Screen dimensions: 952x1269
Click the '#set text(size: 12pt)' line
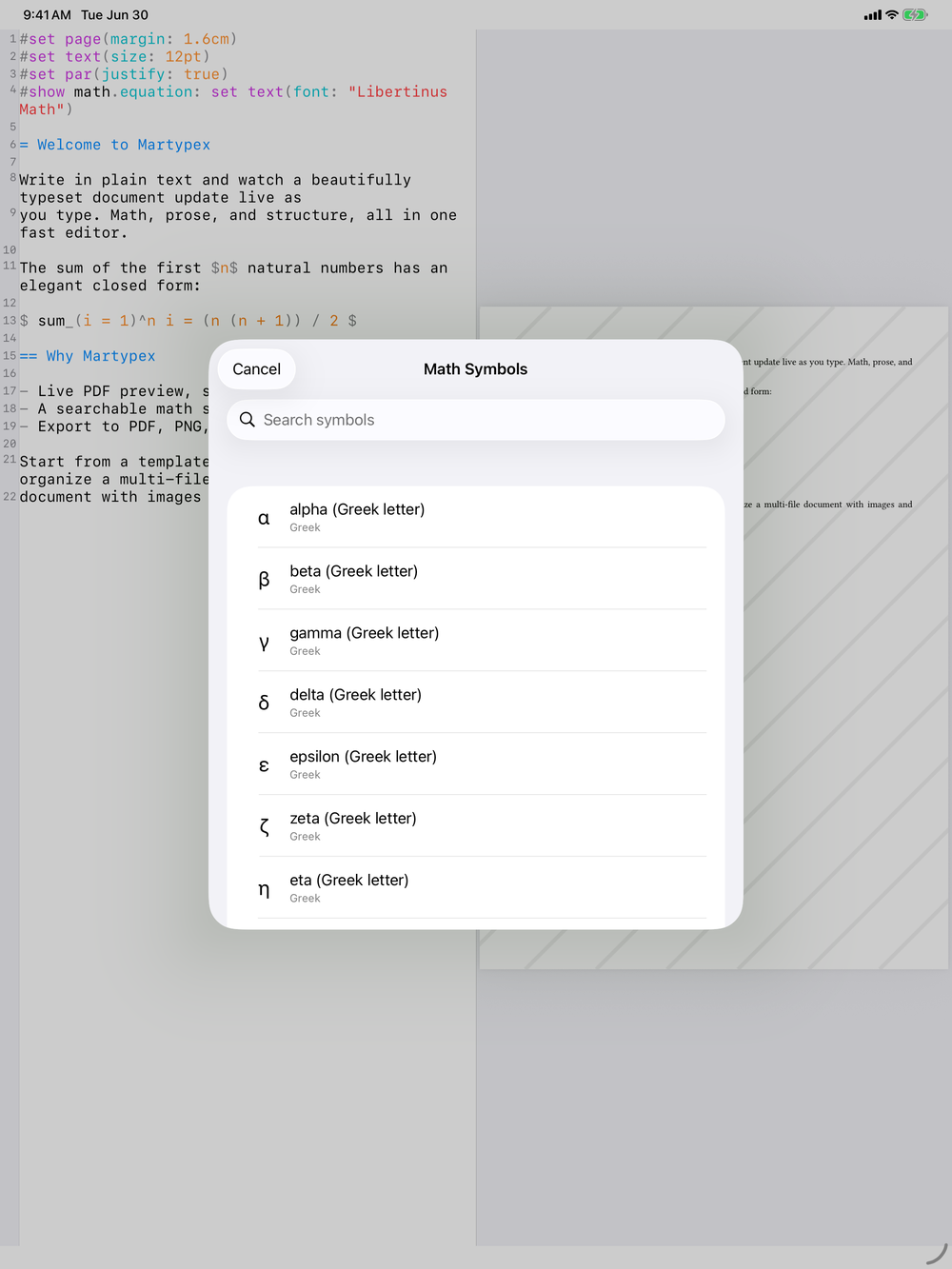[x=114, y=56]
